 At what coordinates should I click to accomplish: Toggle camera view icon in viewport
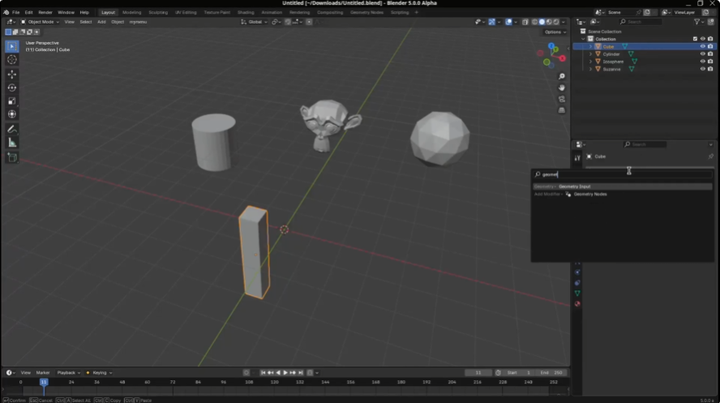(562, 99)
